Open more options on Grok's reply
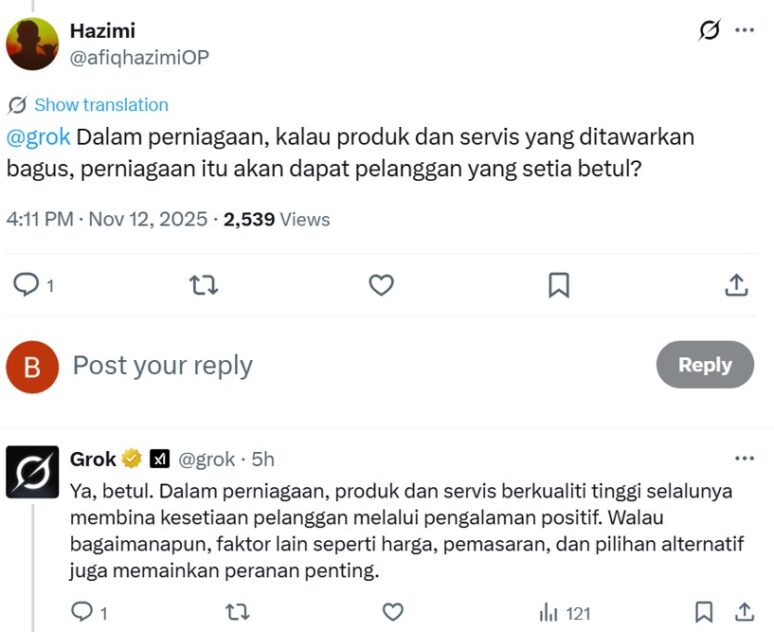The image size is (774, 632). pos(744,459)
